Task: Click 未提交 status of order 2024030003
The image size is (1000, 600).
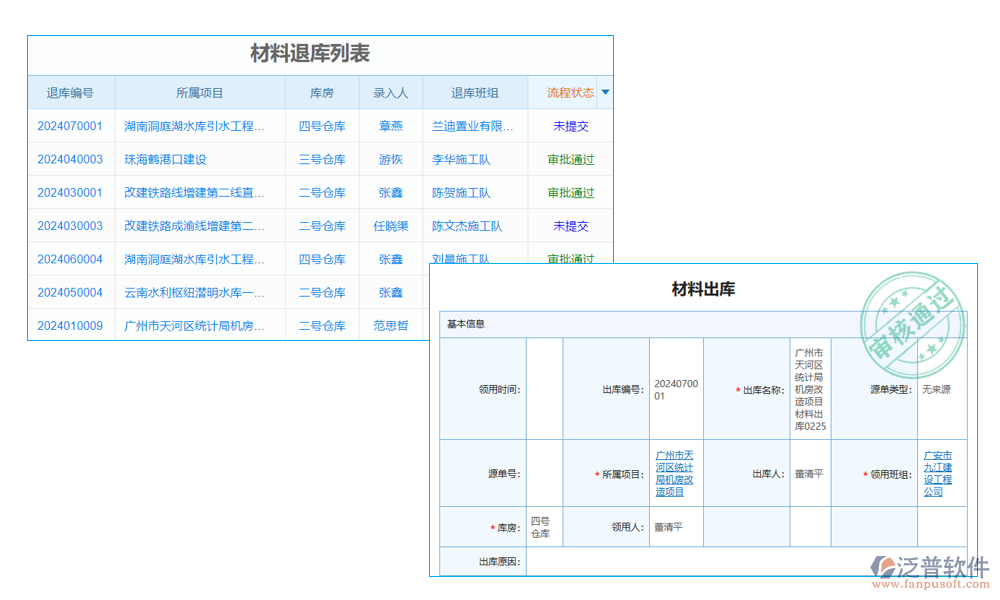Action: 570,226
